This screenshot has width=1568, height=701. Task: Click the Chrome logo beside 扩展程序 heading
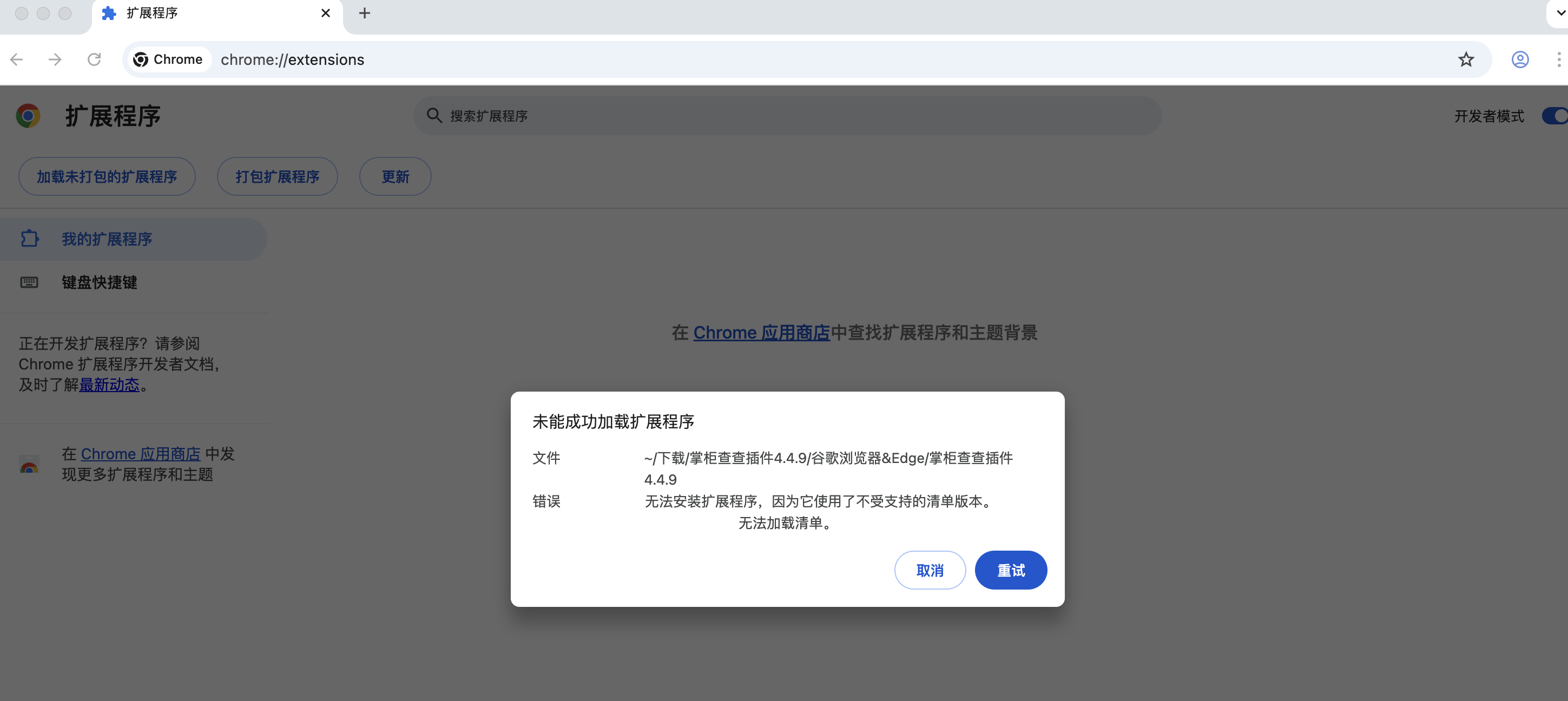(x=28, y=116)
